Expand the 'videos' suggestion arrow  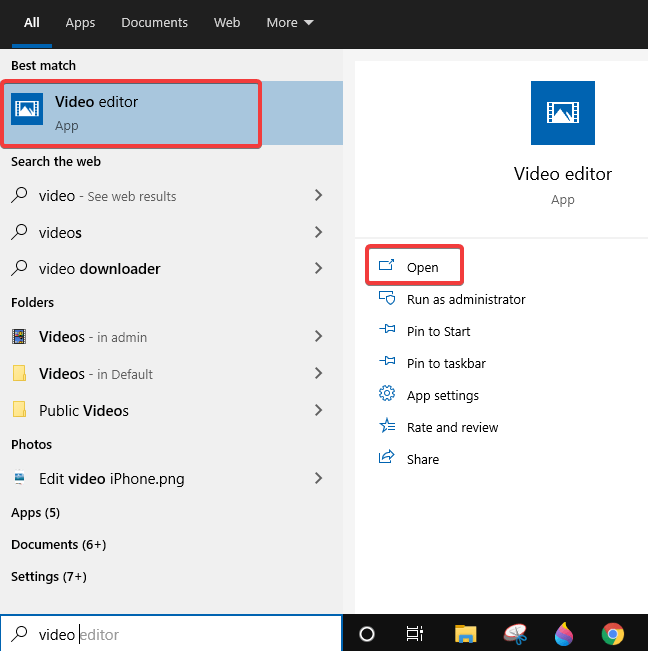click(318, 232)
